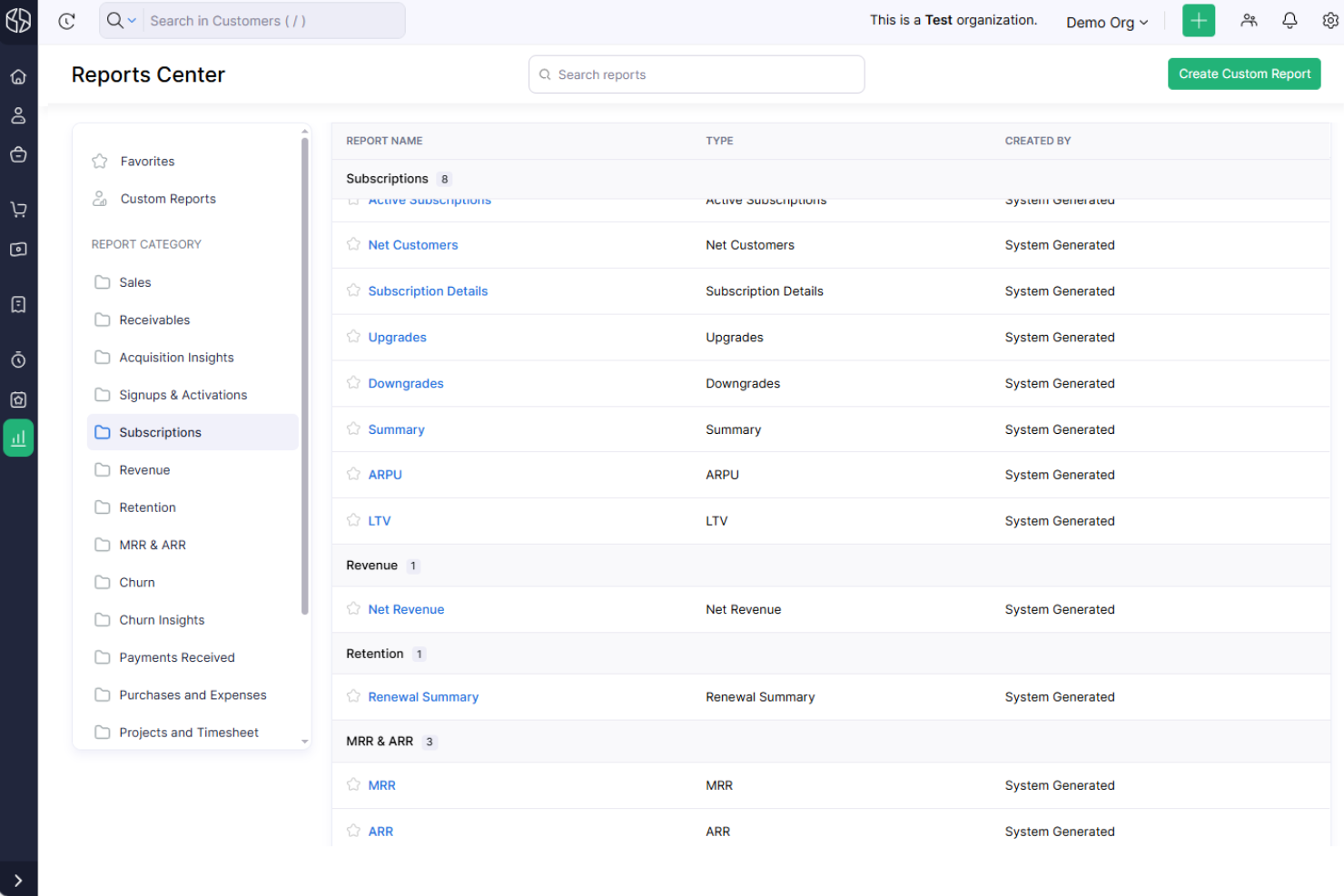1344x896 pixels.
Task: Click inside the Search reports field
Action: pos(696,74)
